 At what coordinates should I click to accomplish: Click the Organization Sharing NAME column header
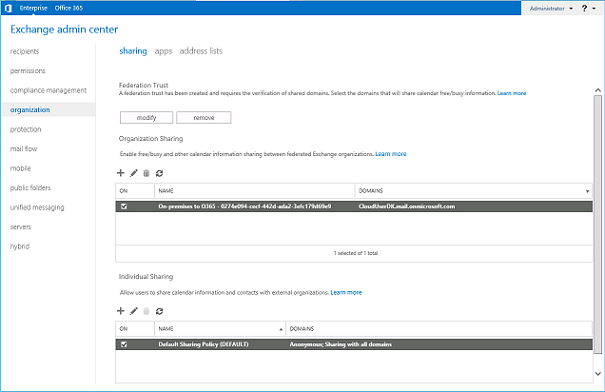click(x=255, y=191)
